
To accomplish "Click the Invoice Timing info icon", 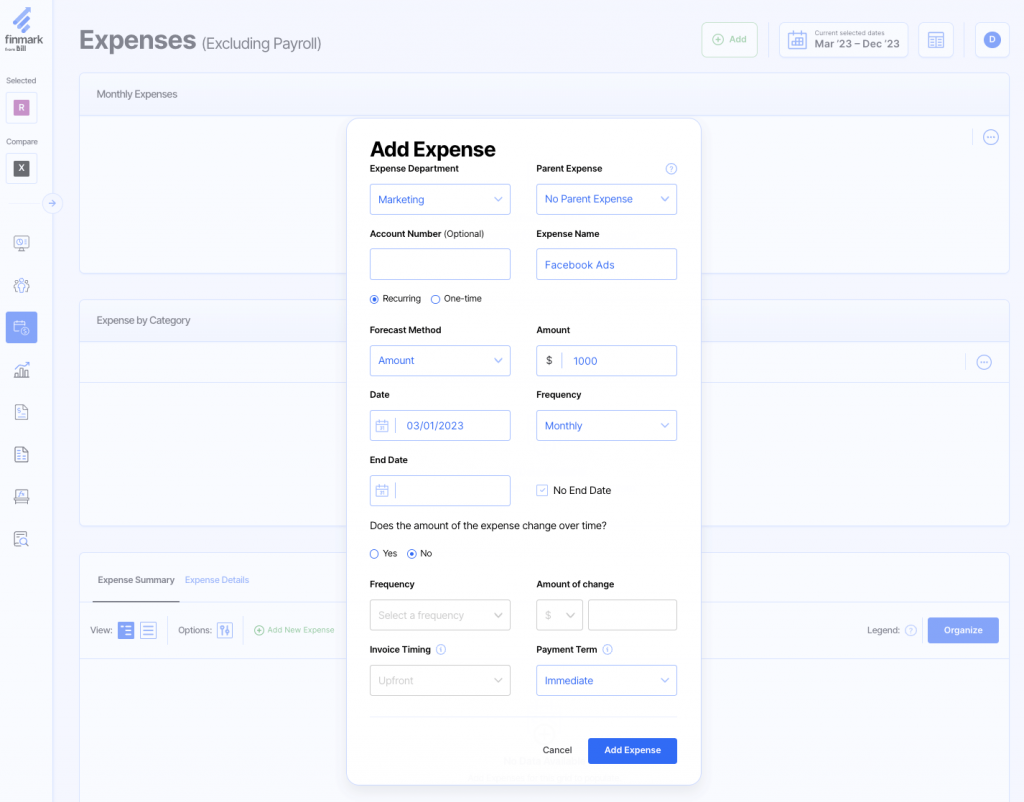I will 441,649.
